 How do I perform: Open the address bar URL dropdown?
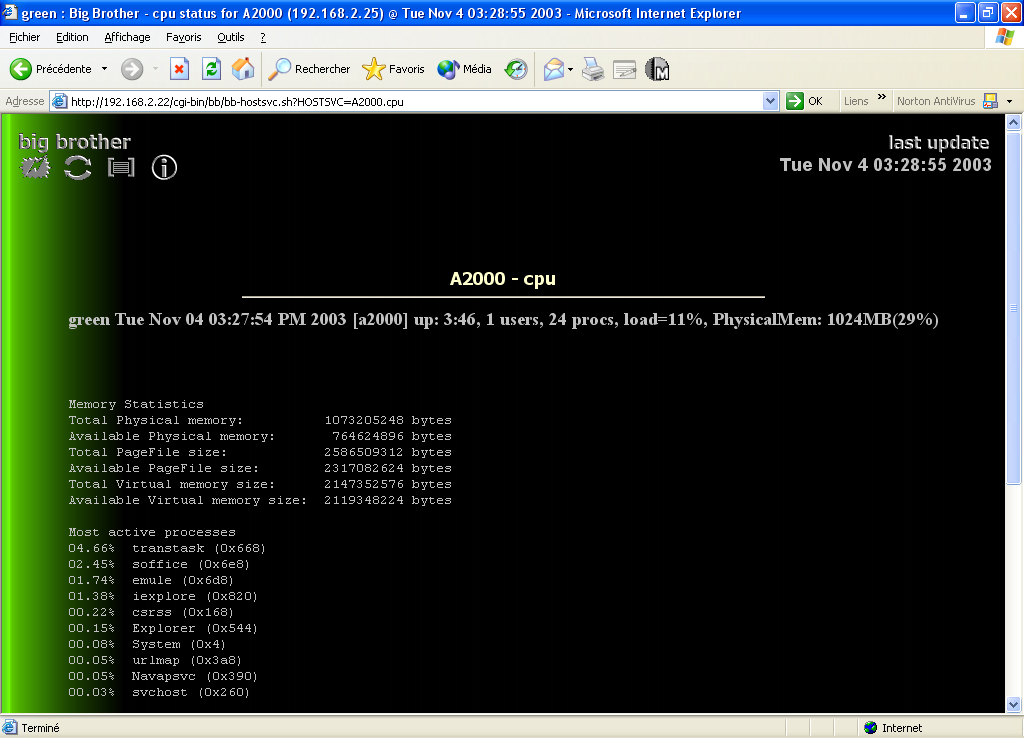coord(770,101)
